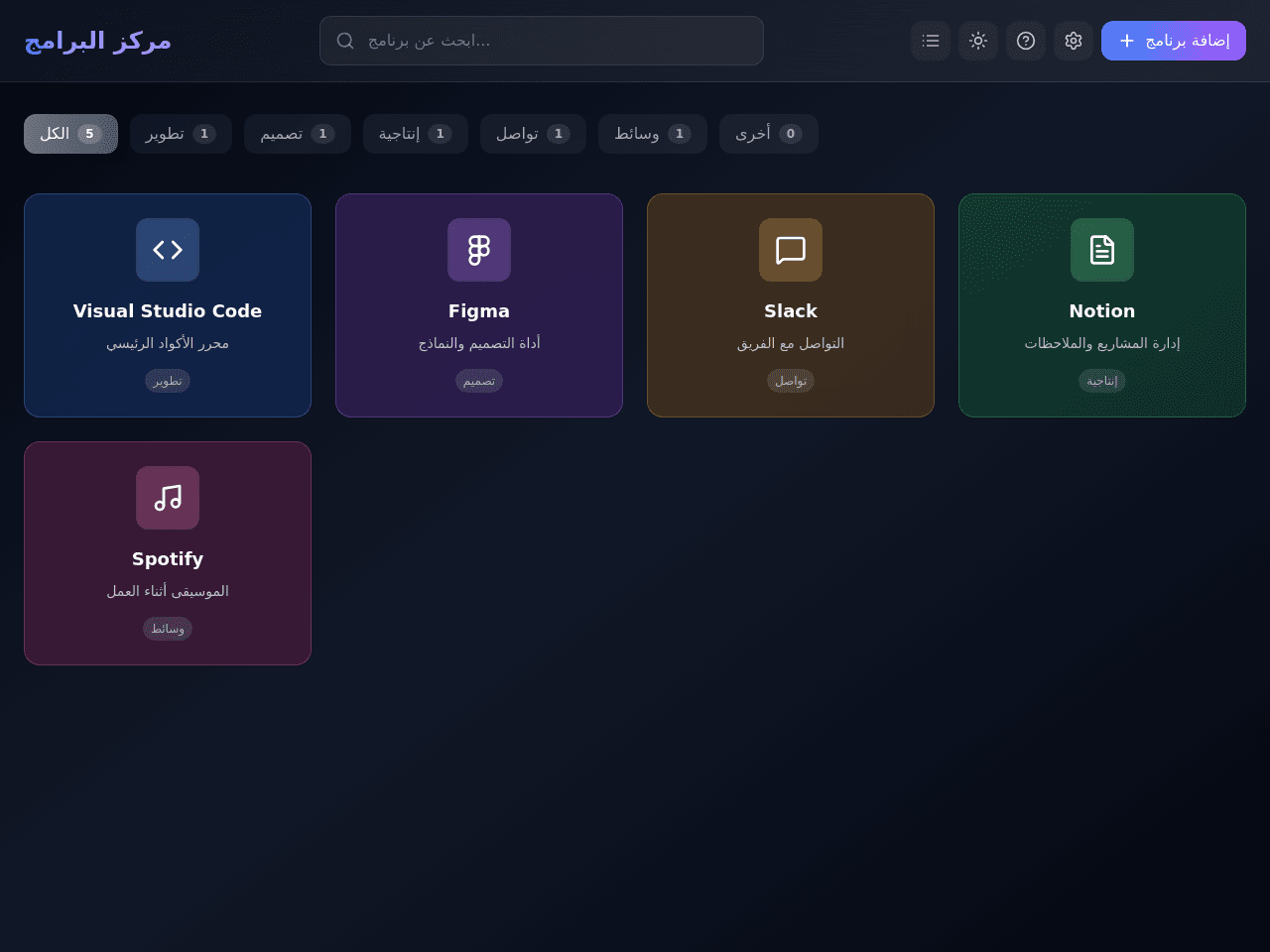Click the تطوير tag on VS Code card
The height and width of the screenshot is (952, 1270).
coord(168,381)
